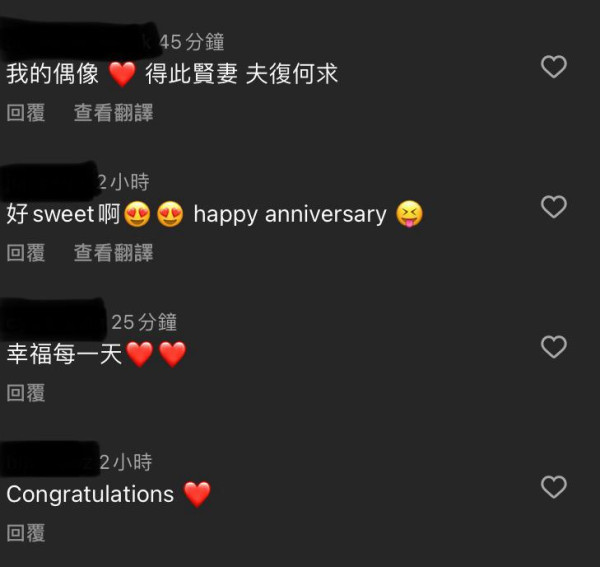
Task: Open redacted username of 45分鐘 commenter
Action: [78, 41]
